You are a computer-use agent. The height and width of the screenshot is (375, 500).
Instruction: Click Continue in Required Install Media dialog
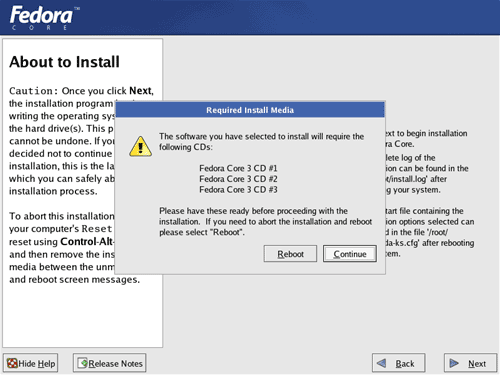(x=350, y=254)
